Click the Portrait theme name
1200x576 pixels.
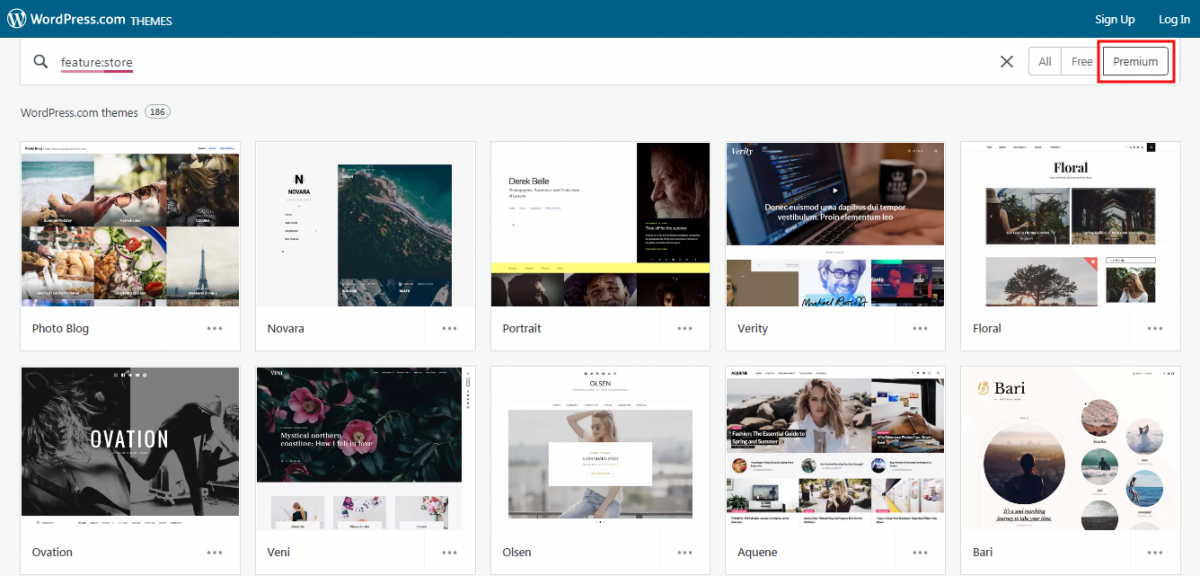[522, 328]
